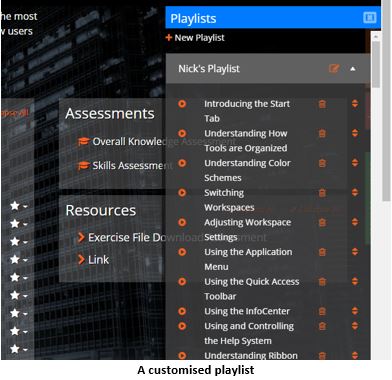Delete 'Using the Quick Access Toolbar' entry
Image resolution: width=392 pixels, height=380 pixels.
(322, 282)
